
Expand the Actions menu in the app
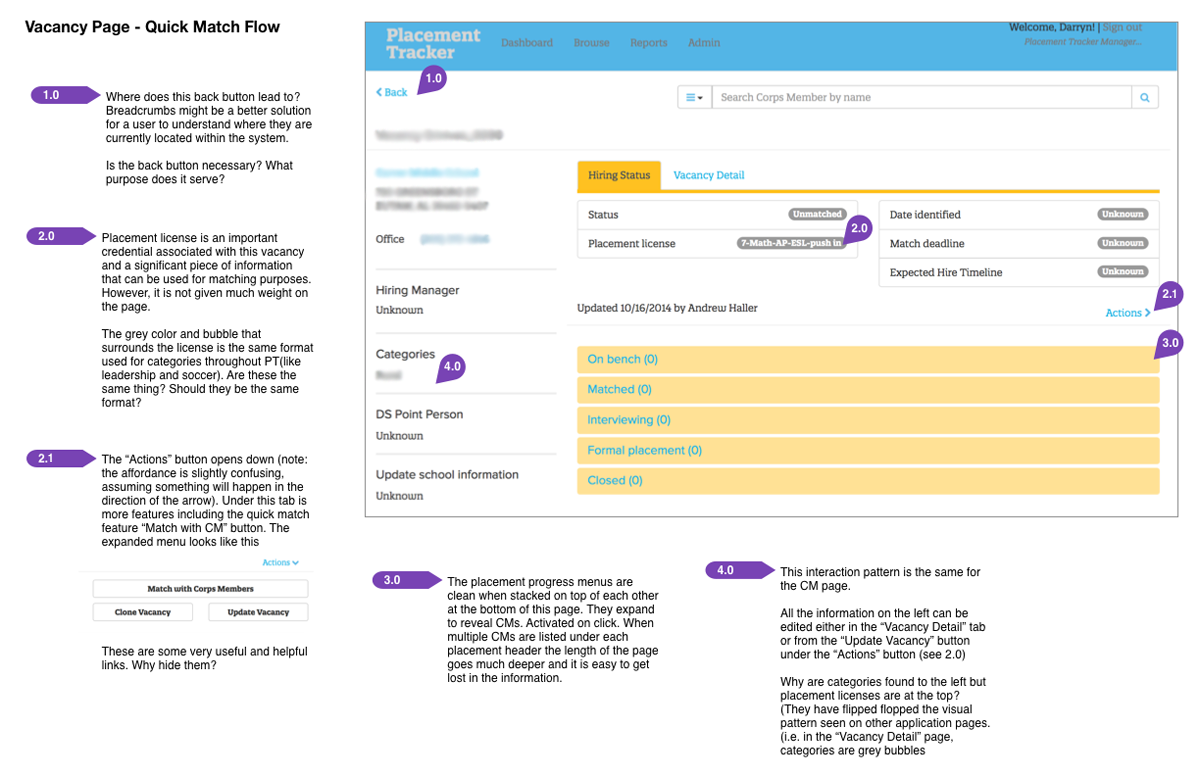click(1128, 313)
